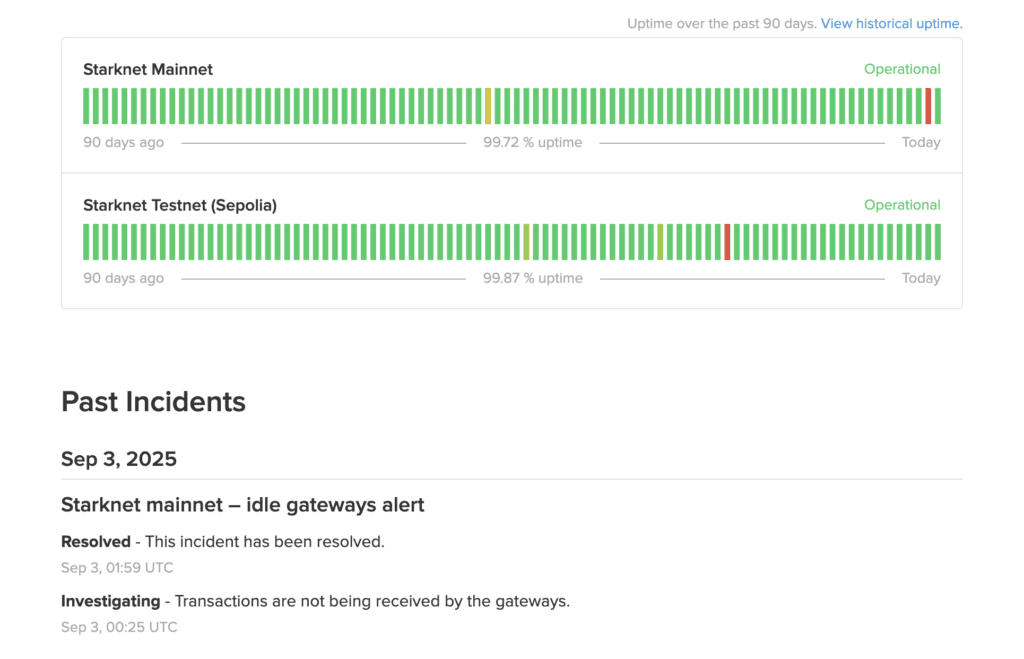Screen dimensions: 1024x659
Task: Open the View historical uptime link
Action: coord(891,23)
